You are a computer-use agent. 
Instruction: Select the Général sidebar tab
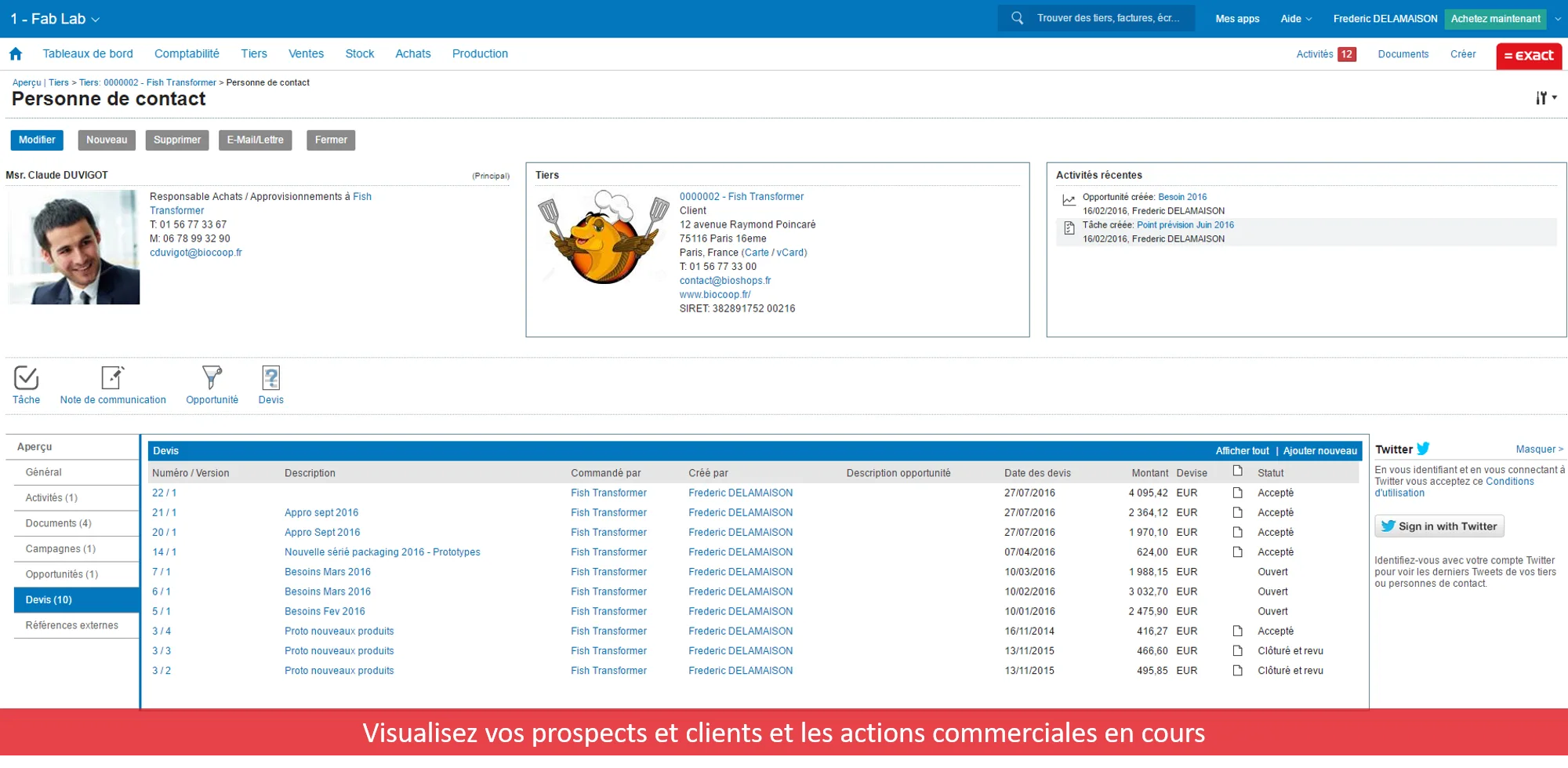coord(77,473)
